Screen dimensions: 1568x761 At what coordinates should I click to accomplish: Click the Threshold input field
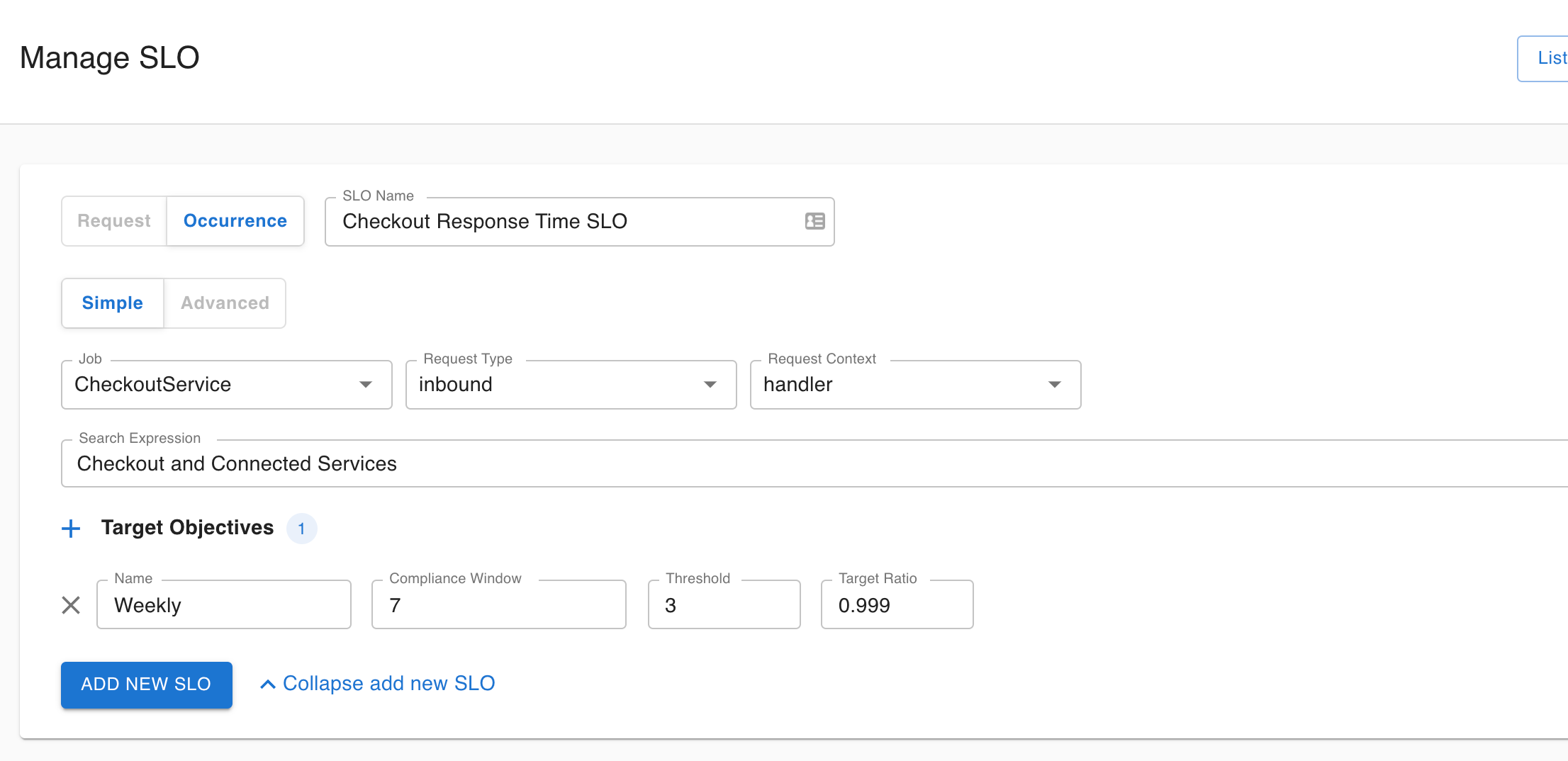[x=724, y=605]
